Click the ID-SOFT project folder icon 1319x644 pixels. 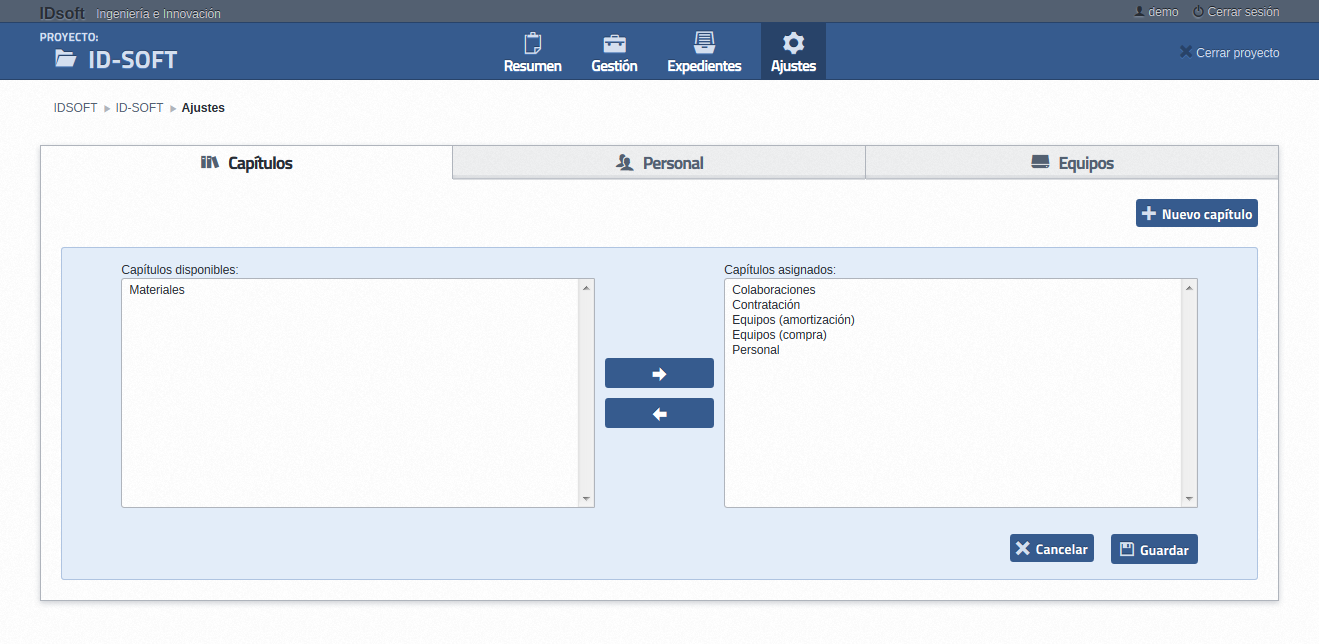click(66, 59)
